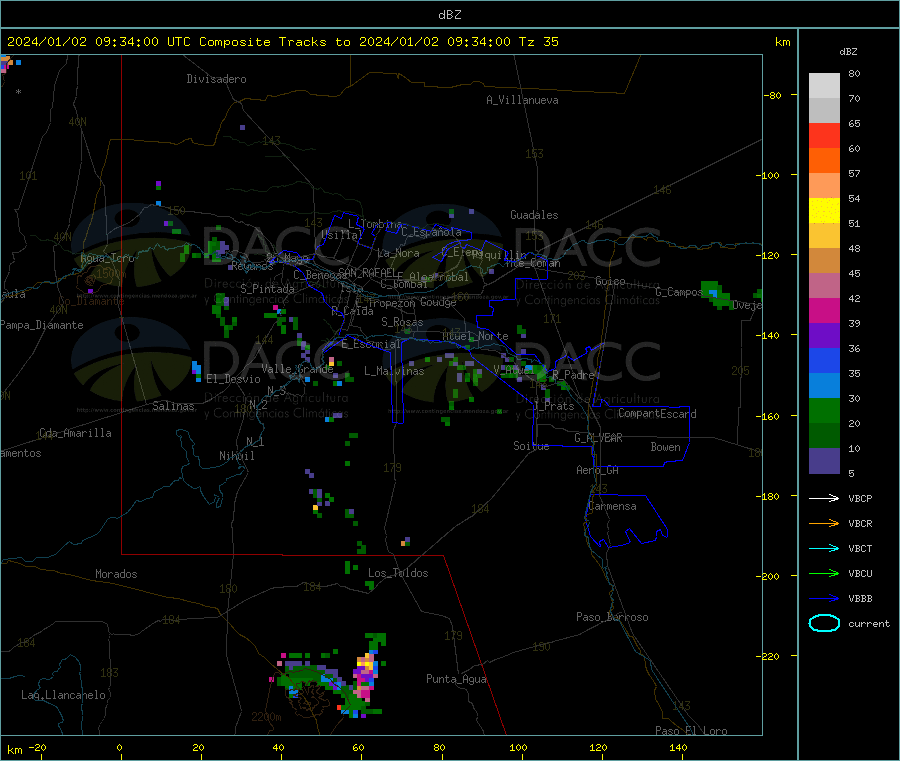
Task: Pick the dark orange swatch above 57
Action: pyautogui.click(x=824, y=161)
